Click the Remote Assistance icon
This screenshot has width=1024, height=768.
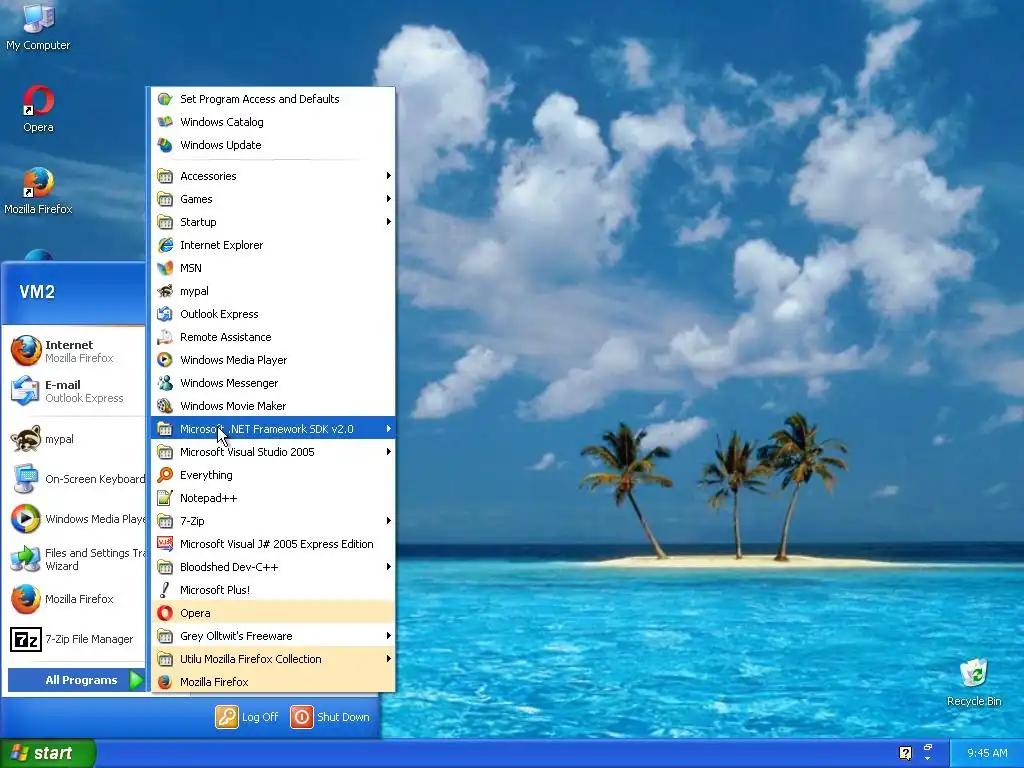point(165,336)
